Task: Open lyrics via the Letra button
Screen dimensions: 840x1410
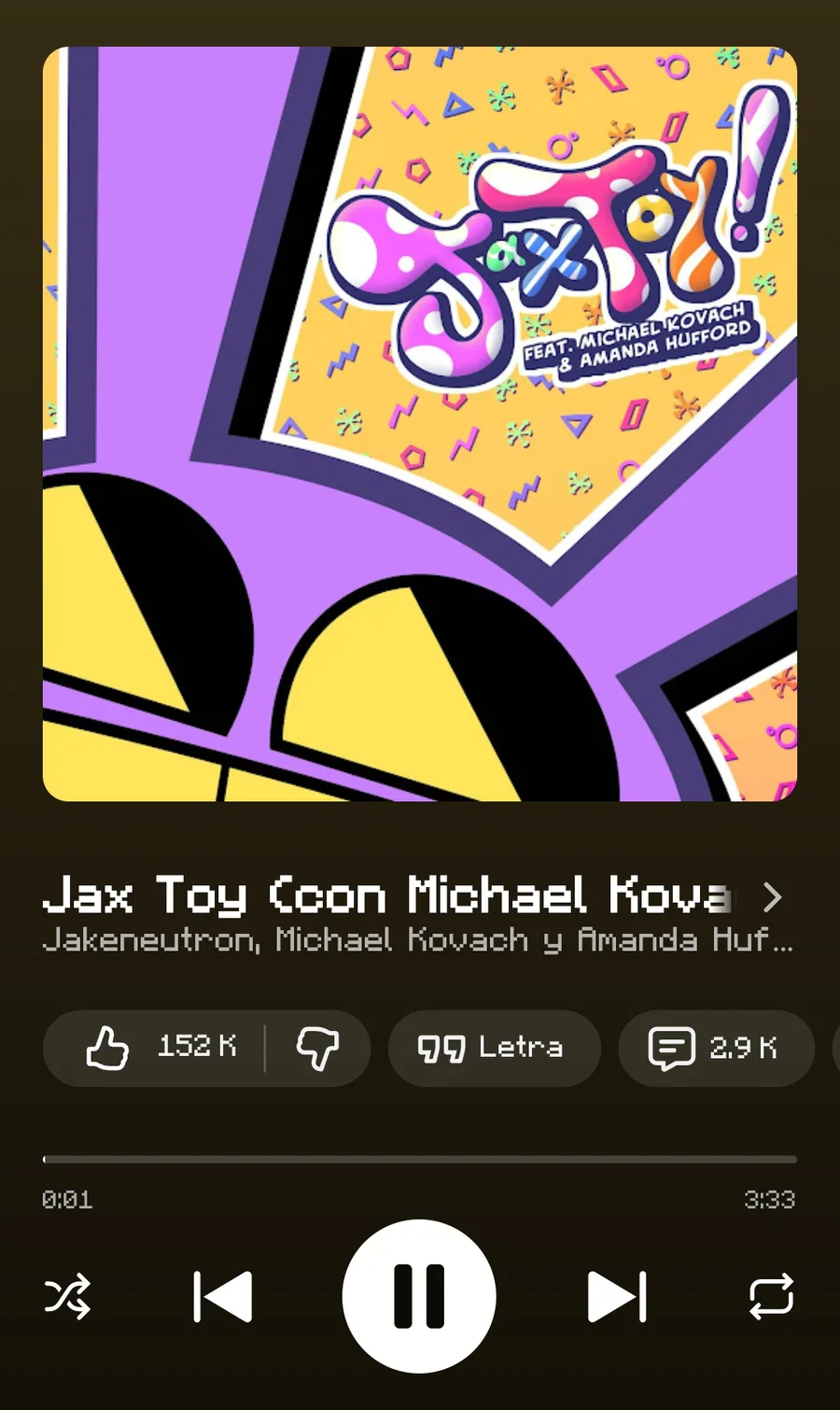Action: 494,1048
